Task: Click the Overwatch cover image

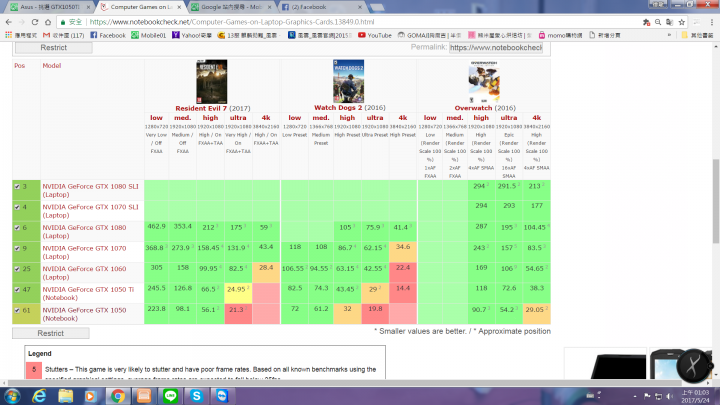Action: (x=484, y=82)
